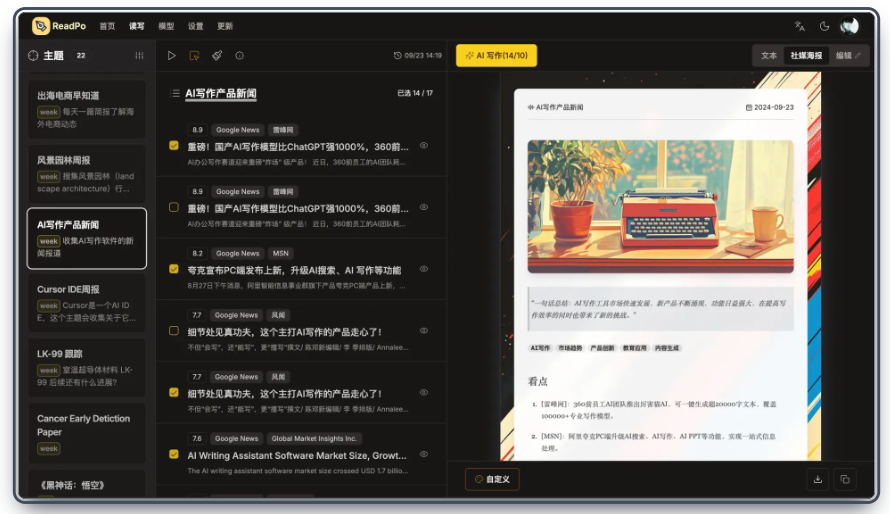
Task: Click the typewriter poster image
Action: point(660,207)
